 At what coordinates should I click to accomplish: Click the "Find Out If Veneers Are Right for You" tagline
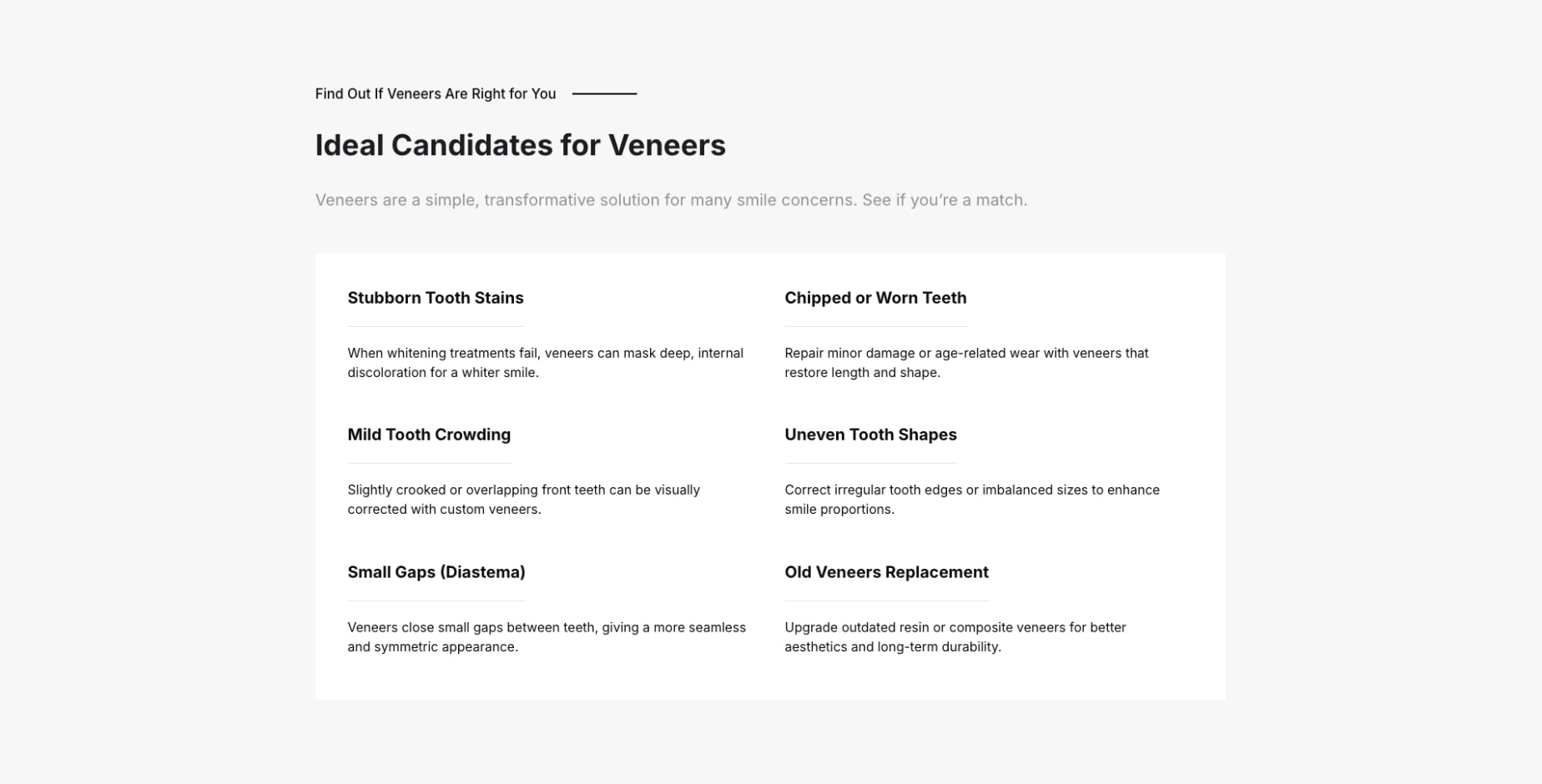pos(435,93)
